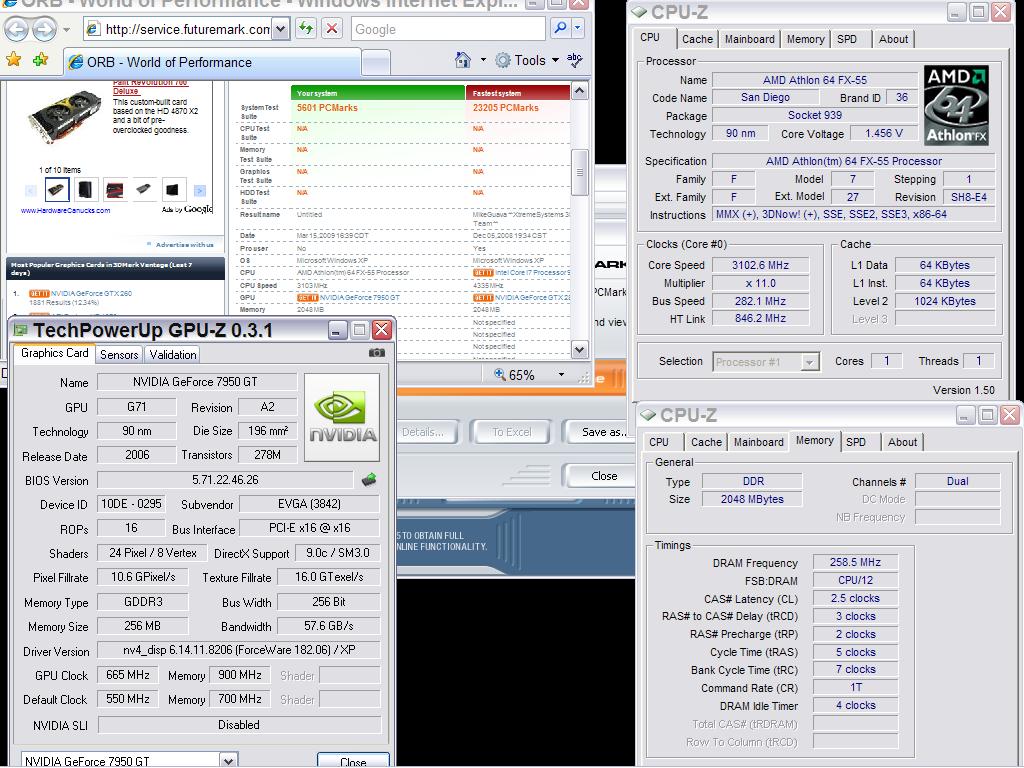This screenshot has width=1024, height=768.
Task: Switch to the Sensors tab in GPU-Z
Action: pyautogui.click(x=119, y=355)
